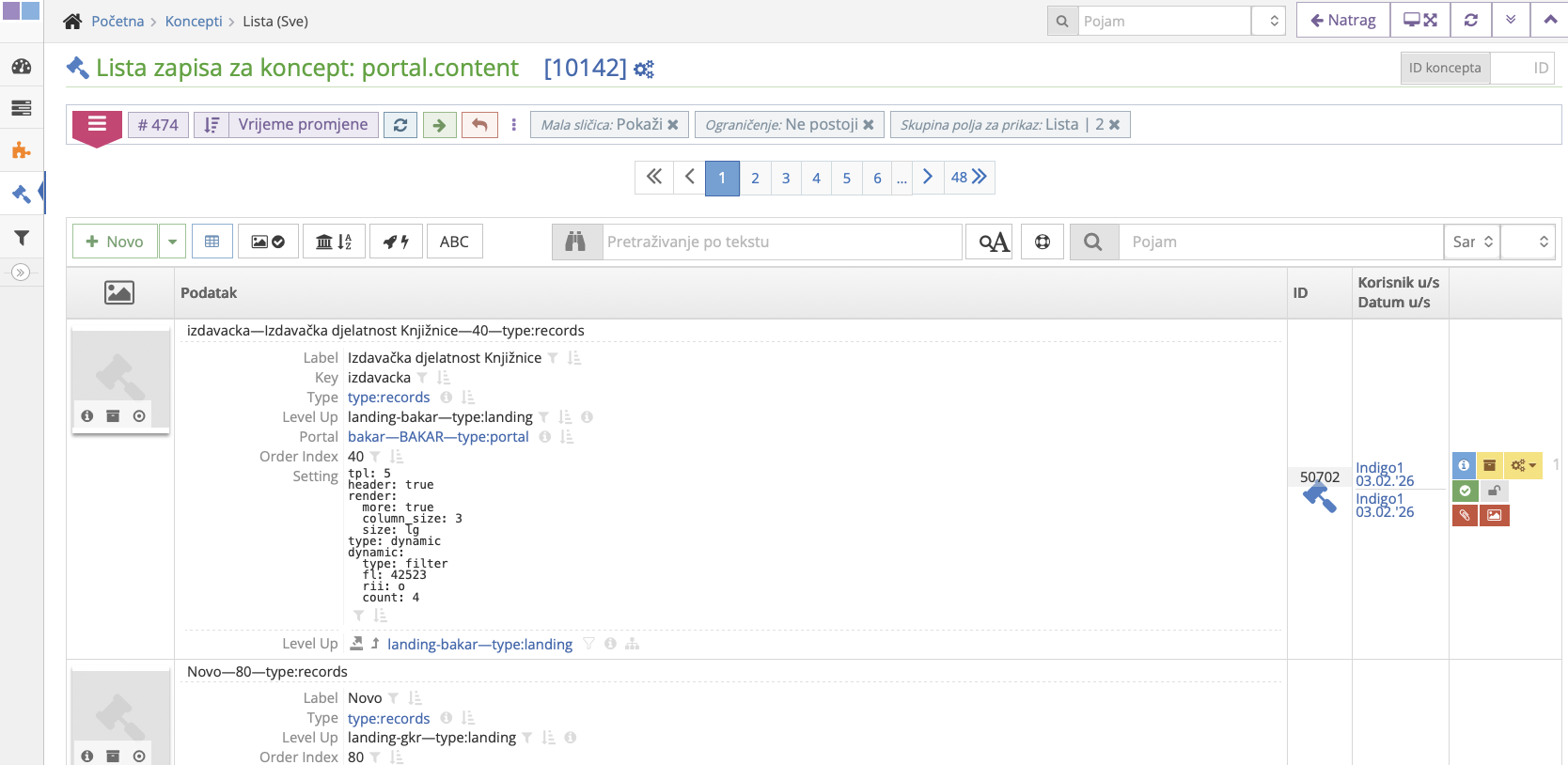Select page 2 in pagination
This screenshot has width=1568, height=765.
(x=755, y=178)
